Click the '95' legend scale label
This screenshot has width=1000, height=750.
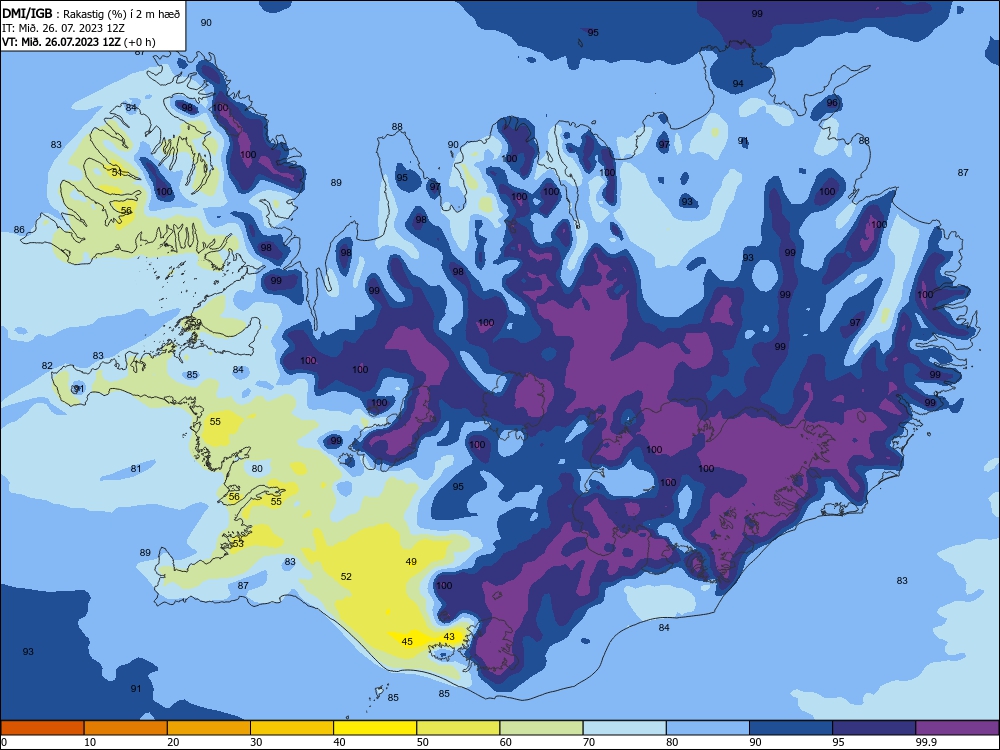(x=838, y=742)
